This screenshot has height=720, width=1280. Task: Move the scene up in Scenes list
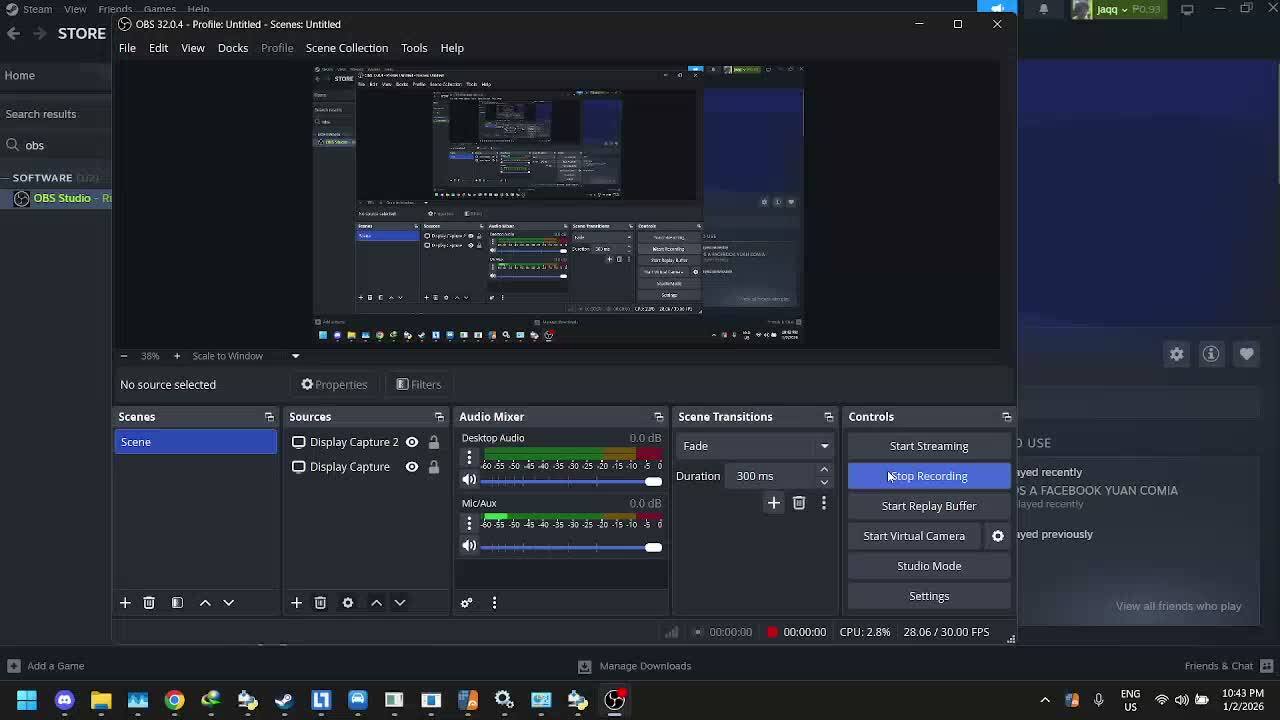pos(205,602)
